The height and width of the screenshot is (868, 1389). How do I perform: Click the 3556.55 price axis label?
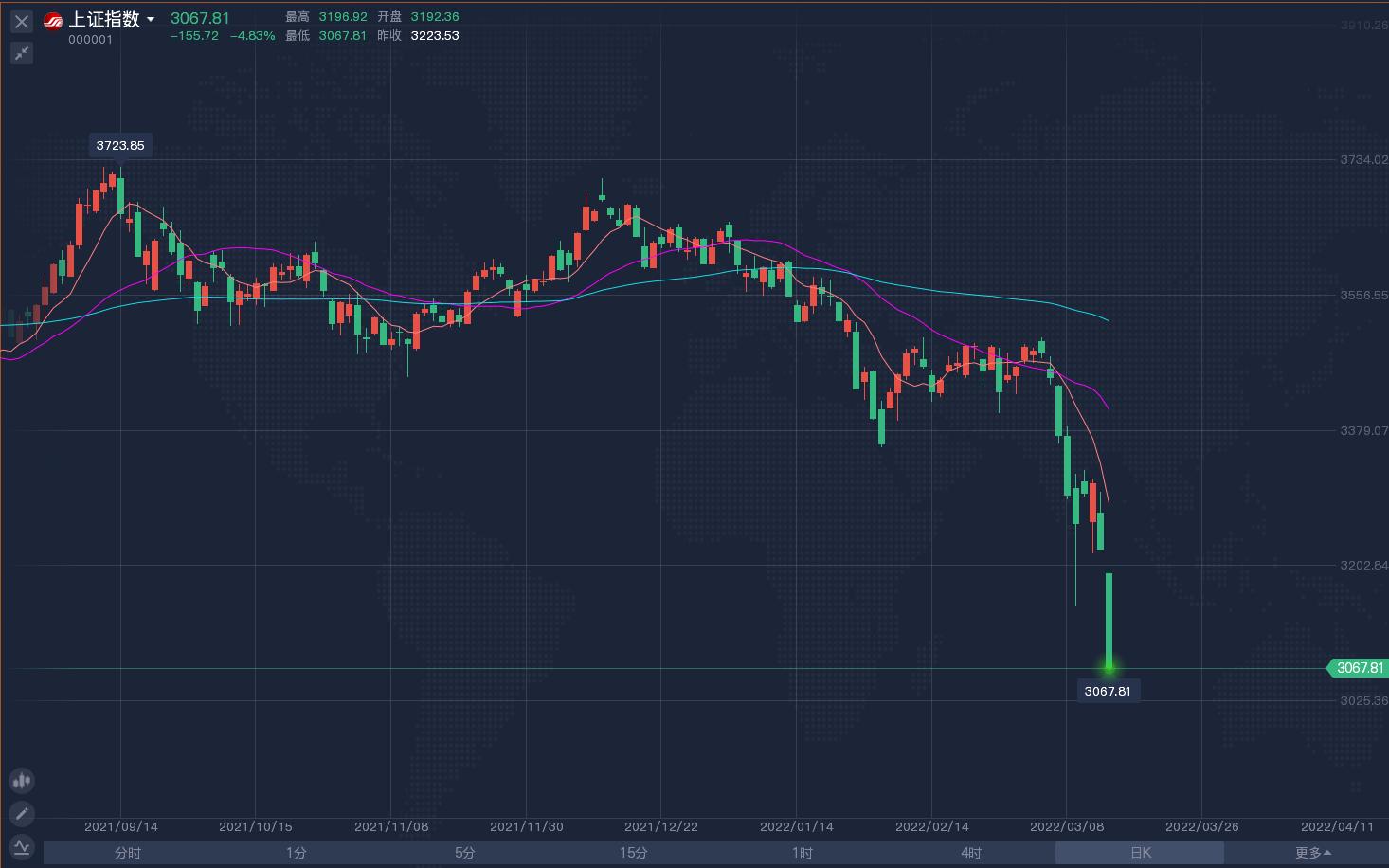click(1364, 295)
